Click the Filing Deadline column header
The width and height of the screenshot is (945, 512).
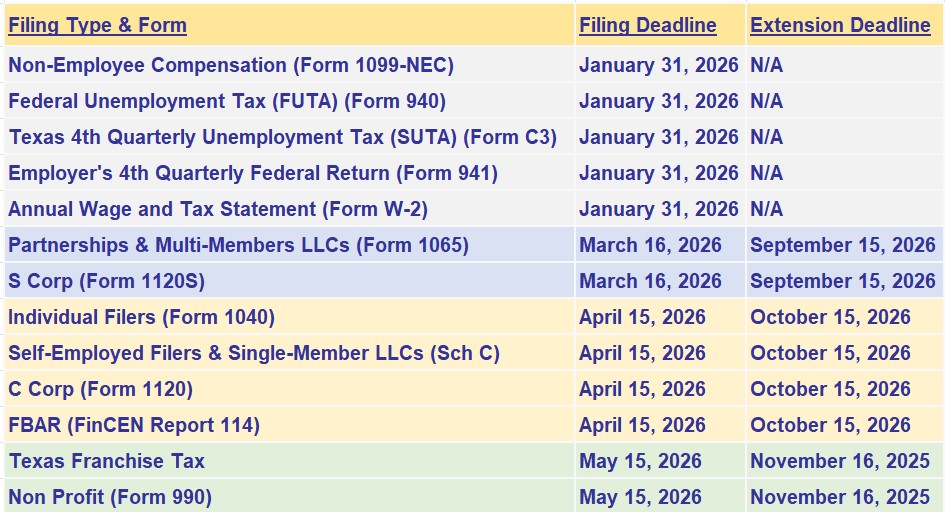click(x=647, y=26)
